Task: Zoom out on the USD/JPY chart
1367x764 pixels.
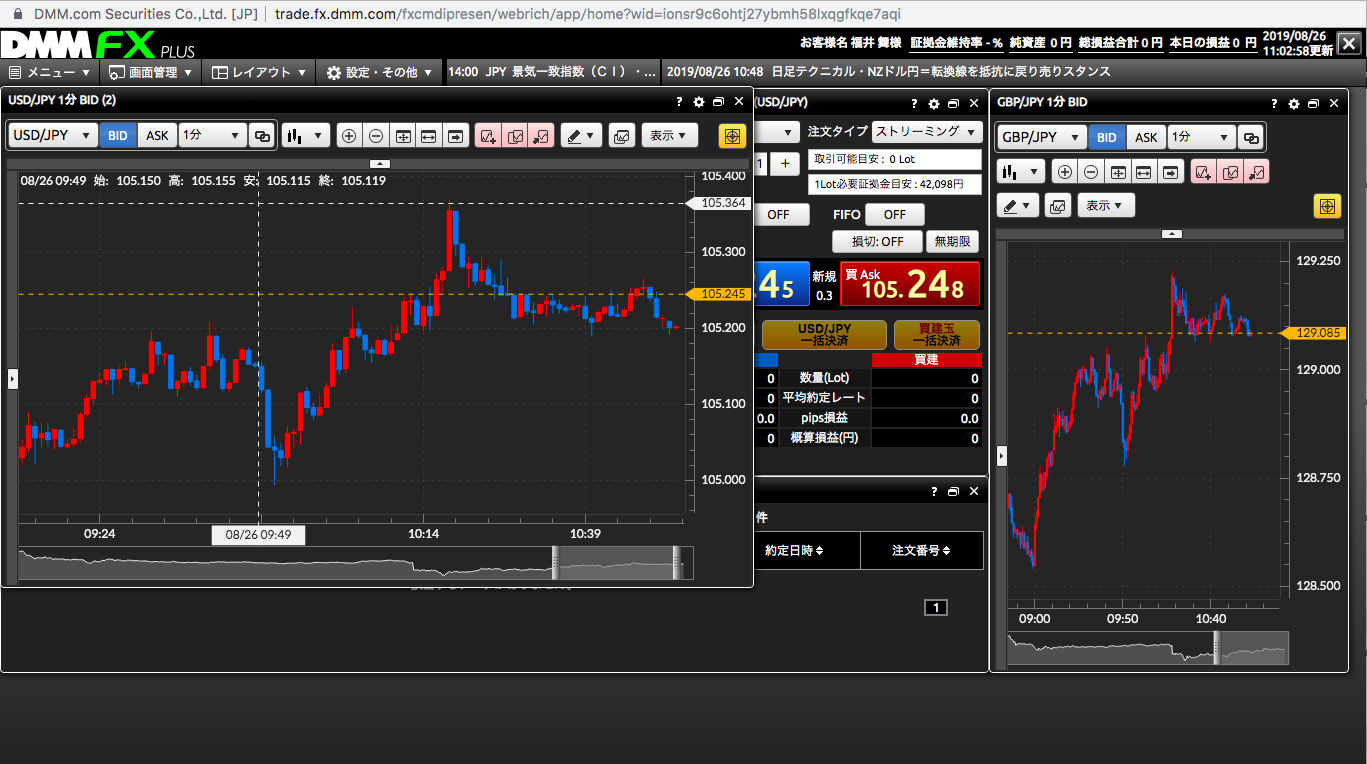Action: (376, 136)
